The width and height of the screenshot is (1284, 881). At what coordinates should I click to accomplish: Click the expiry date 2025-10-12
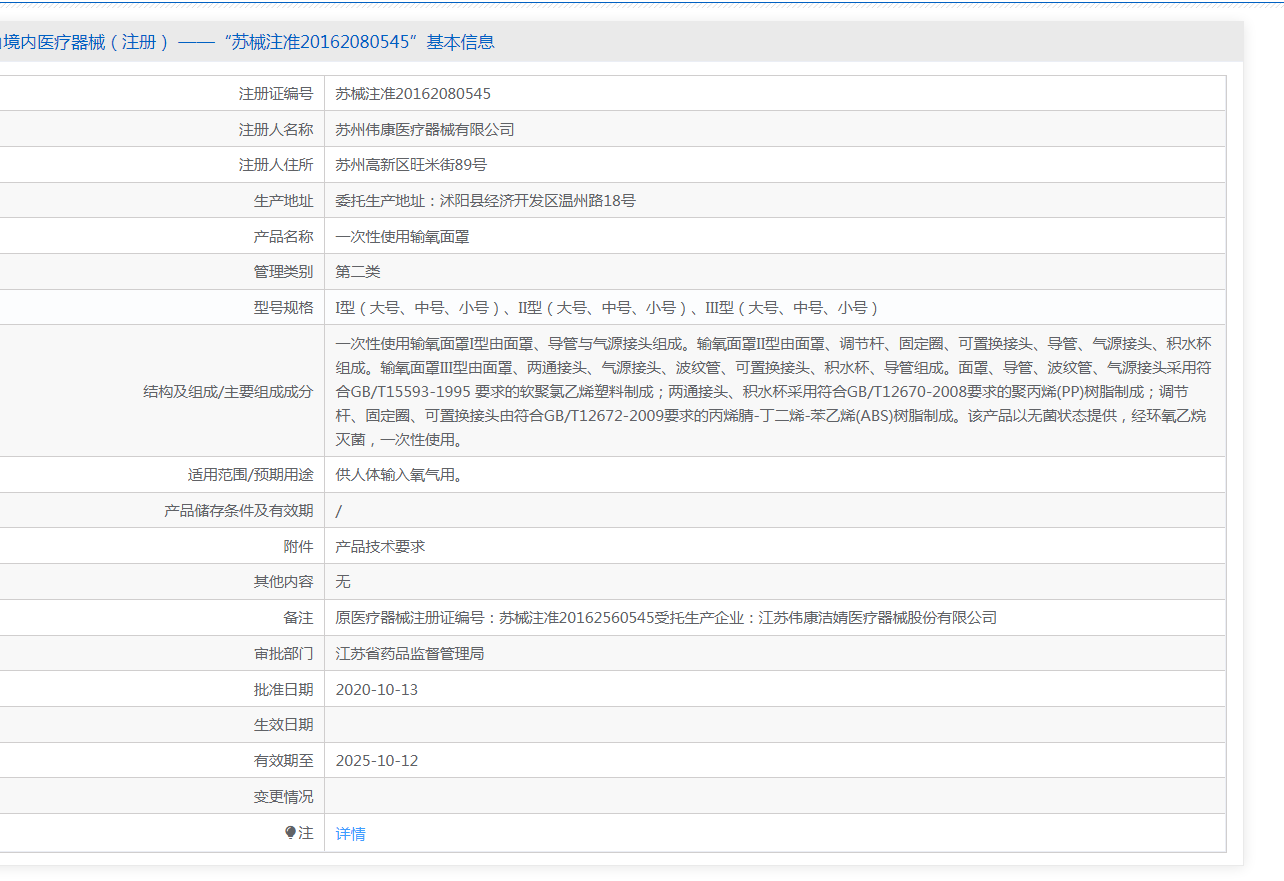[377, 761]
